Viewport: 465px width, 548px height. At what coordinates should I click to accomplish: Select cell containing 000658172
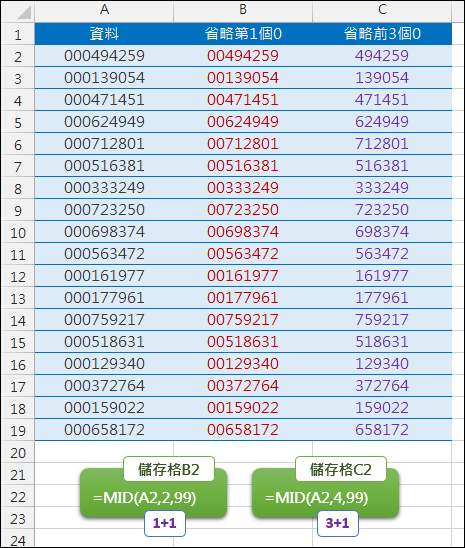[104, 430]
